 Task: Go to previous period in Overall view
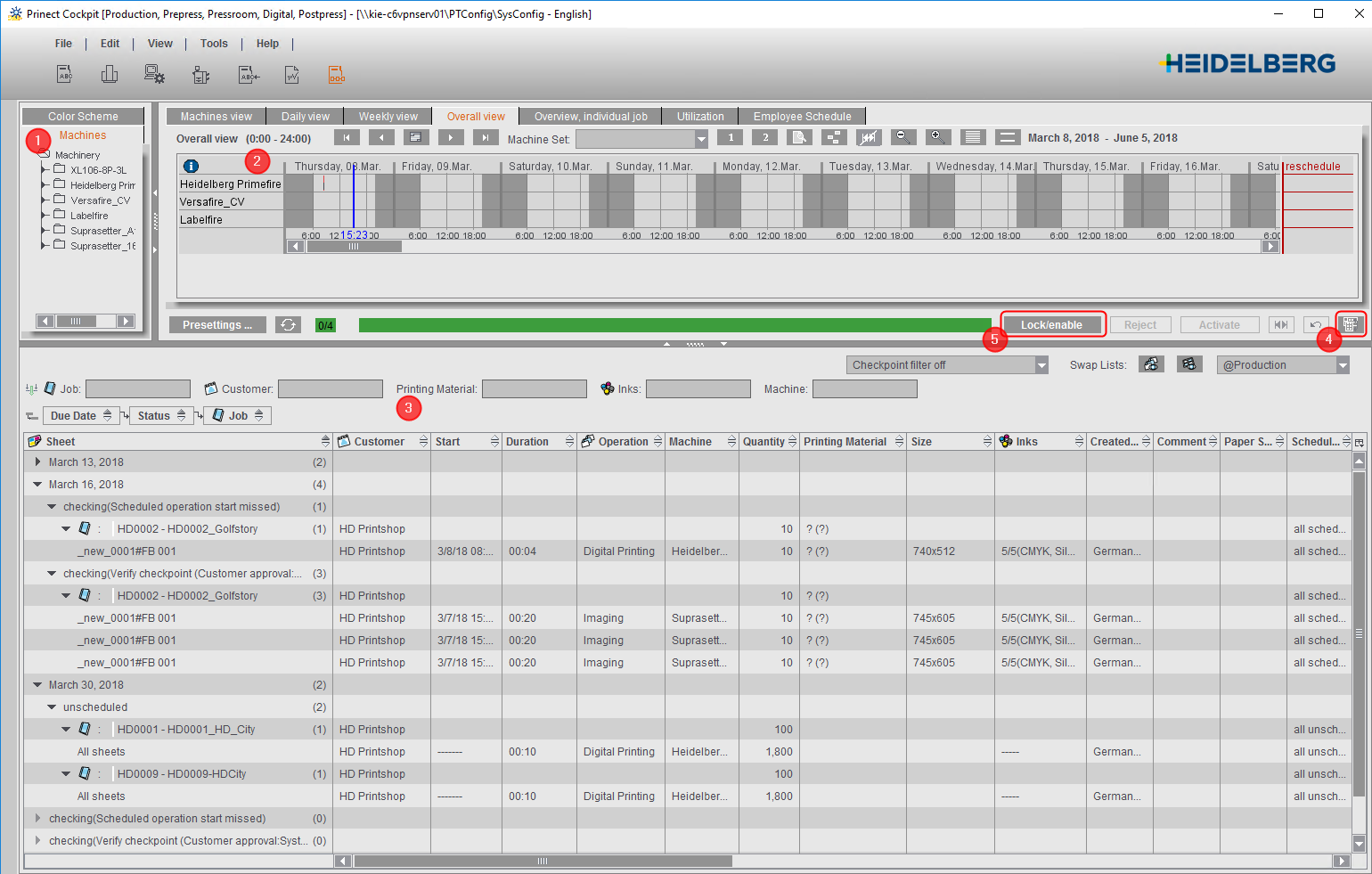coord(381,137)
